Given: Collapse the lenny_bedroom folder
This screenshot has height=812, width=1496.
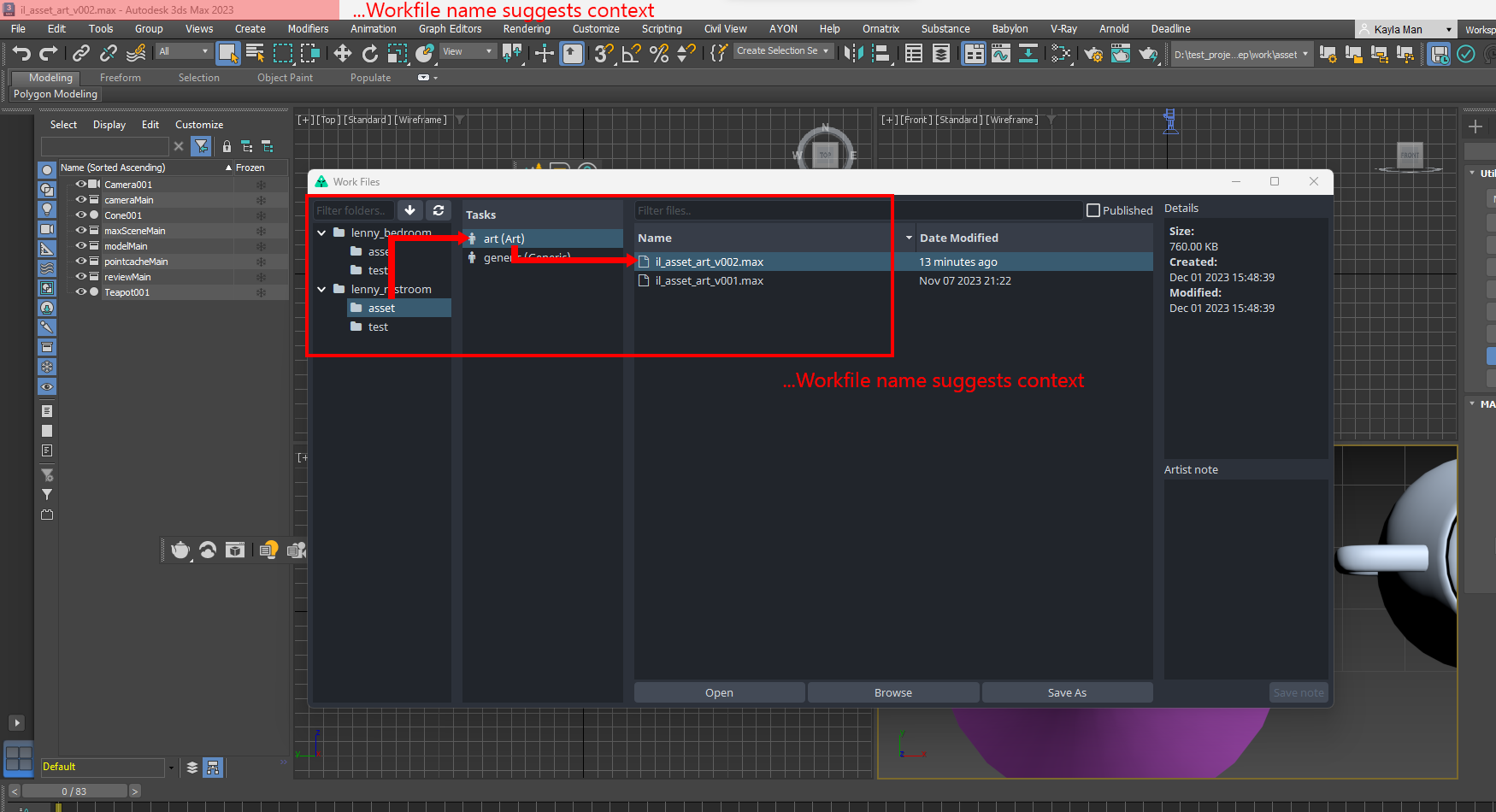Looking at the screenshot, I should [x=321, y=232].
